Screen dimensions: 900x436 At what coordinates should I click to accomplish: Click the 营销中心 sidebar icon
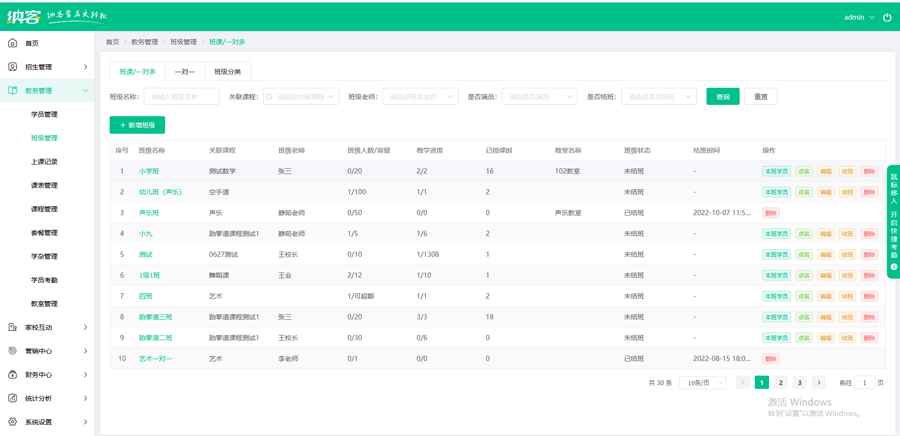pyautogui.click(x=13, y=351)
